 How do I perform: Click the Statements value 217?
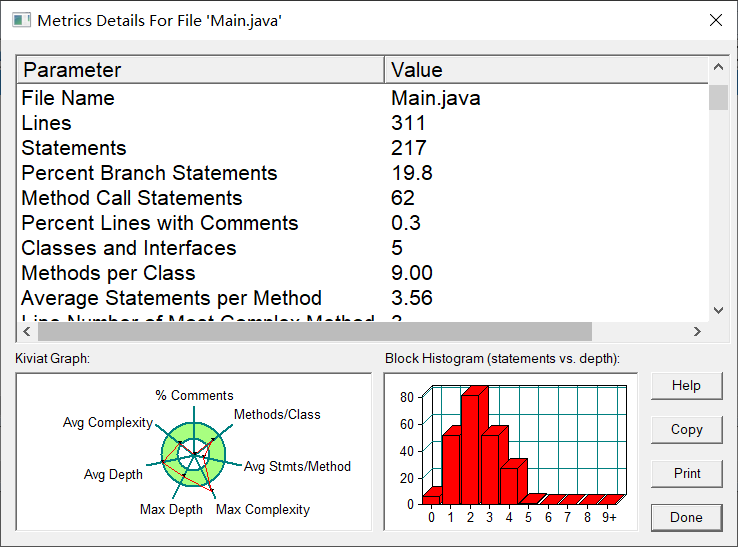[409, 148]
